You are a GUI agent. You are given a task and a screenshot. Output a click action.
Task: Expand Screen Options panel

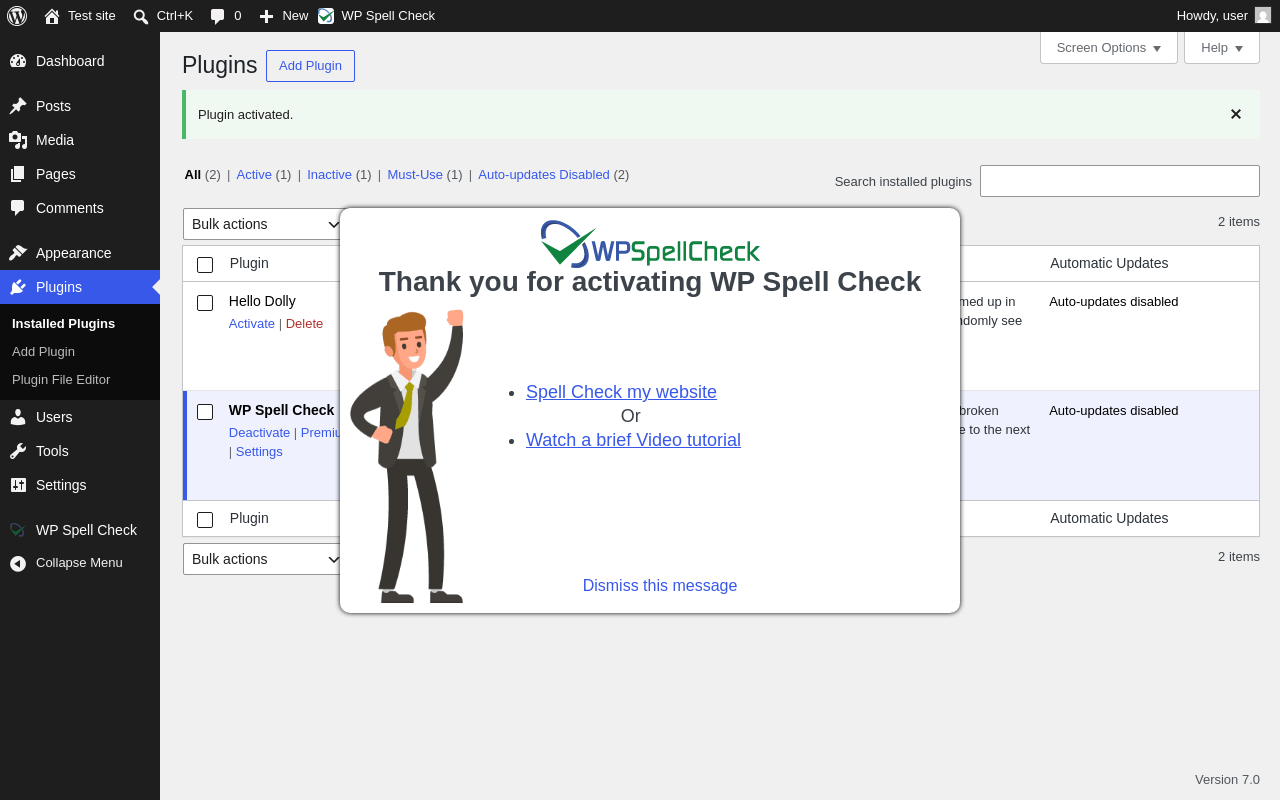pyautogui.click(x=1109, y=47)
